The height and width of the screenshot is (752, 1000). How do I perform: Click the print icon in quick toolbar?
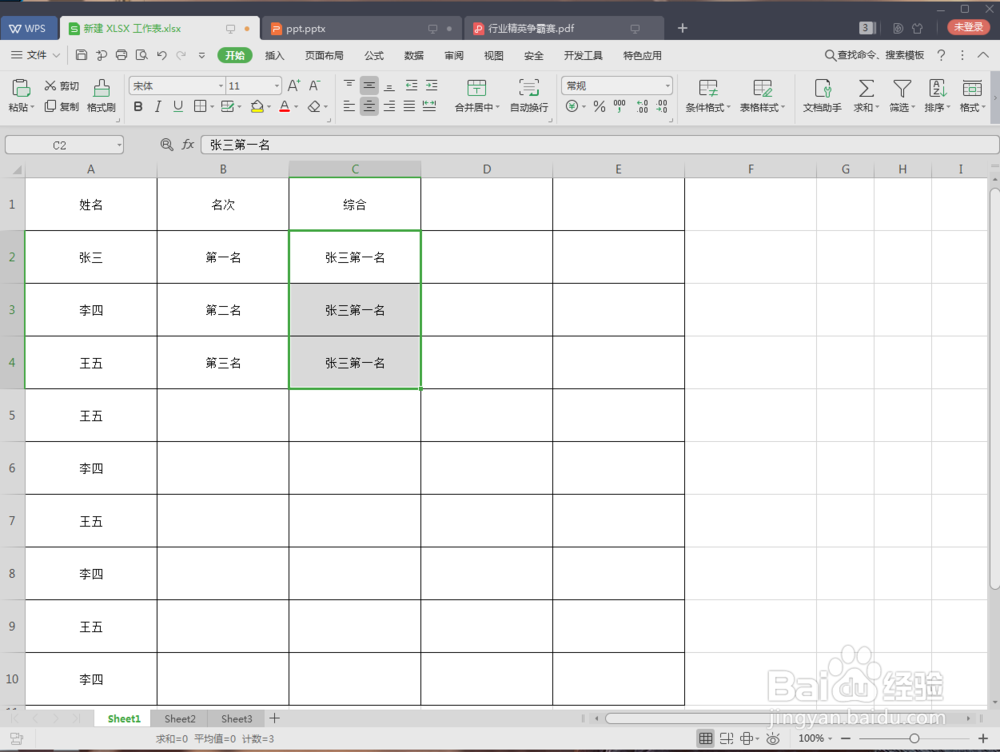click(121, 55)
